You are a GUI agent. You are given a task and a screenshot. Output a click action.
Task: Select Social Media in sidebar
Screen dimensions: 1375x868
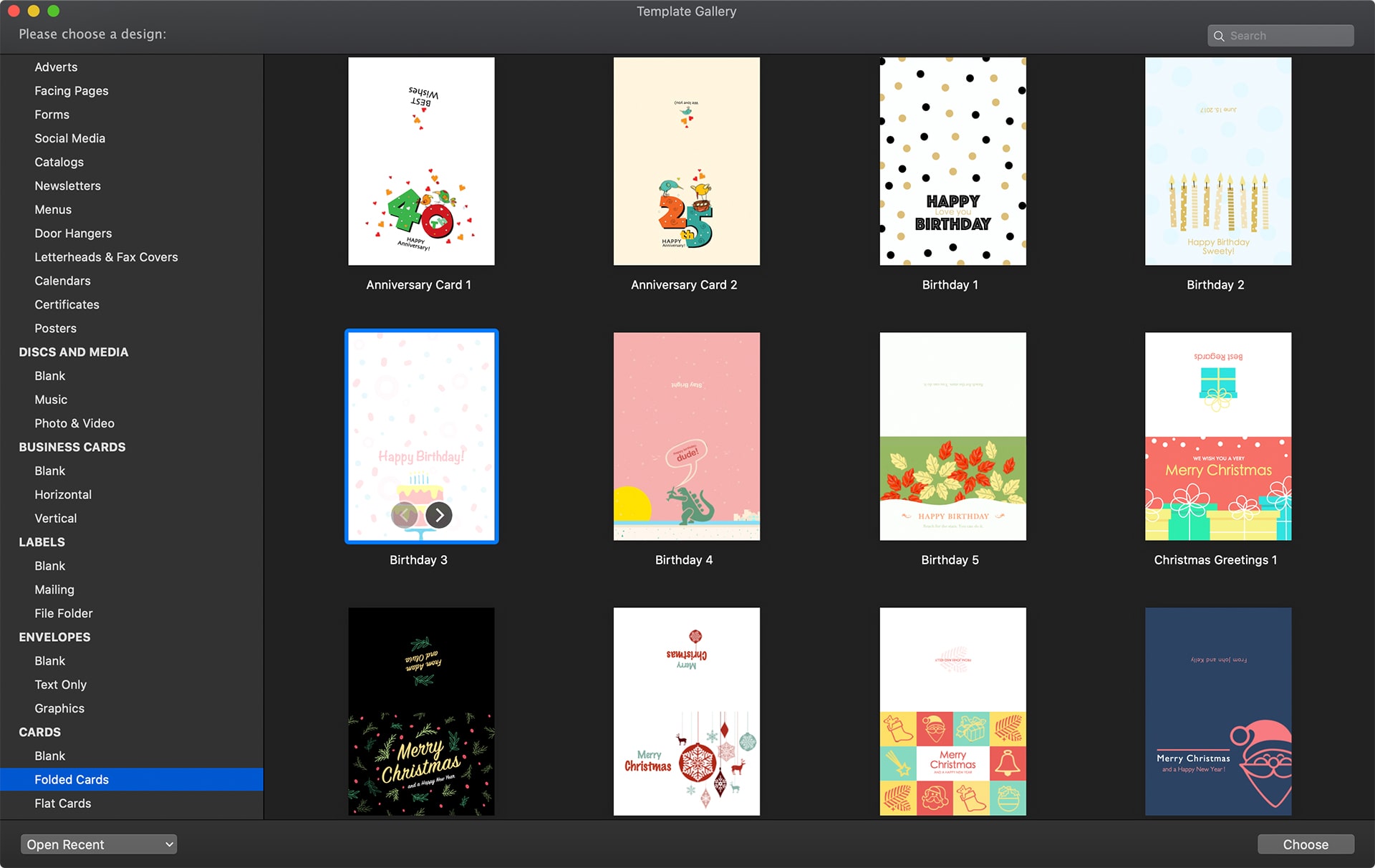click(x=70, y=138)
